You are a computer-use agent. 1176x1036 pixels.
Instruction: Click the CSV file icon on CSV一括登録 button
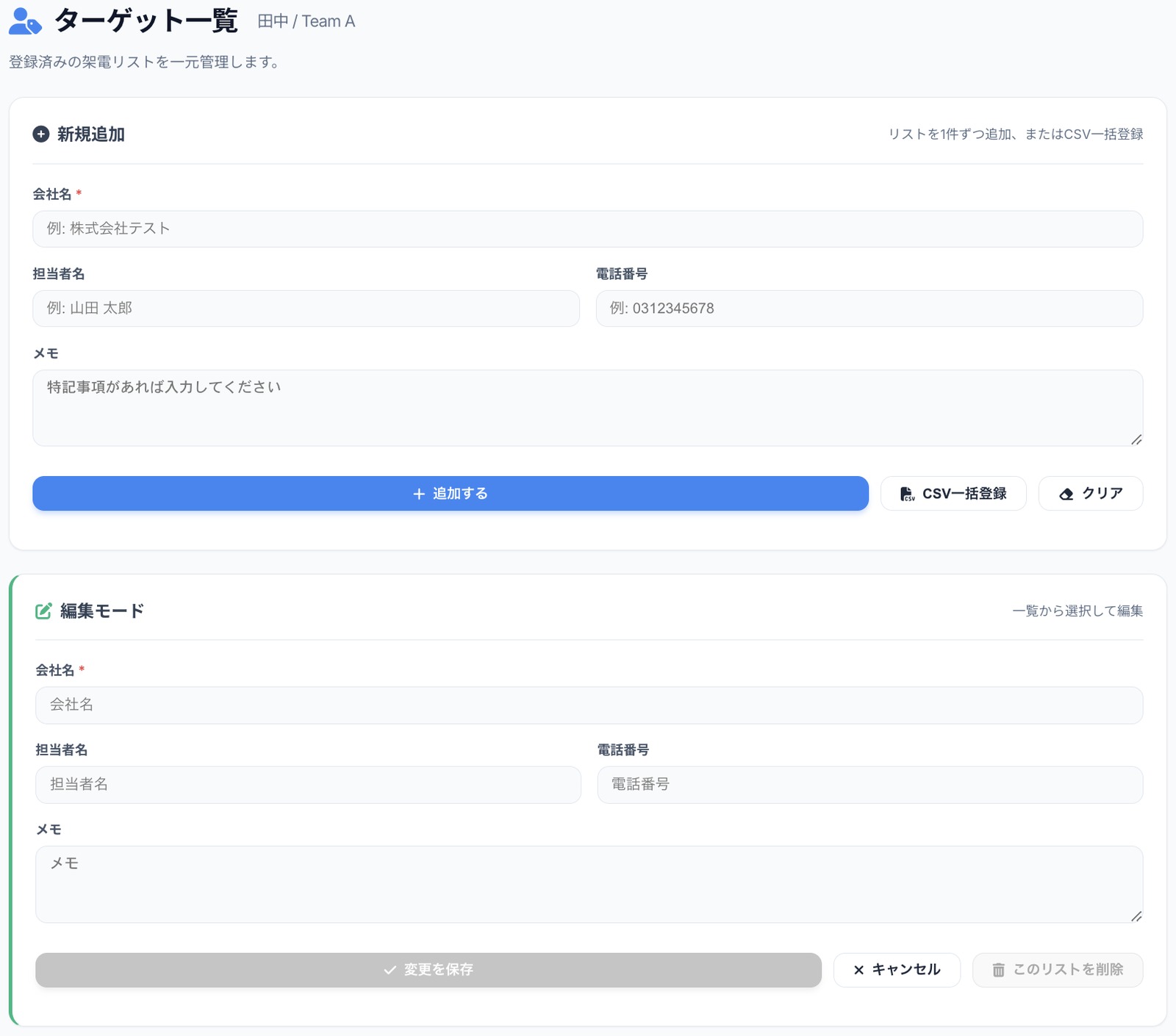pos(906,493)
